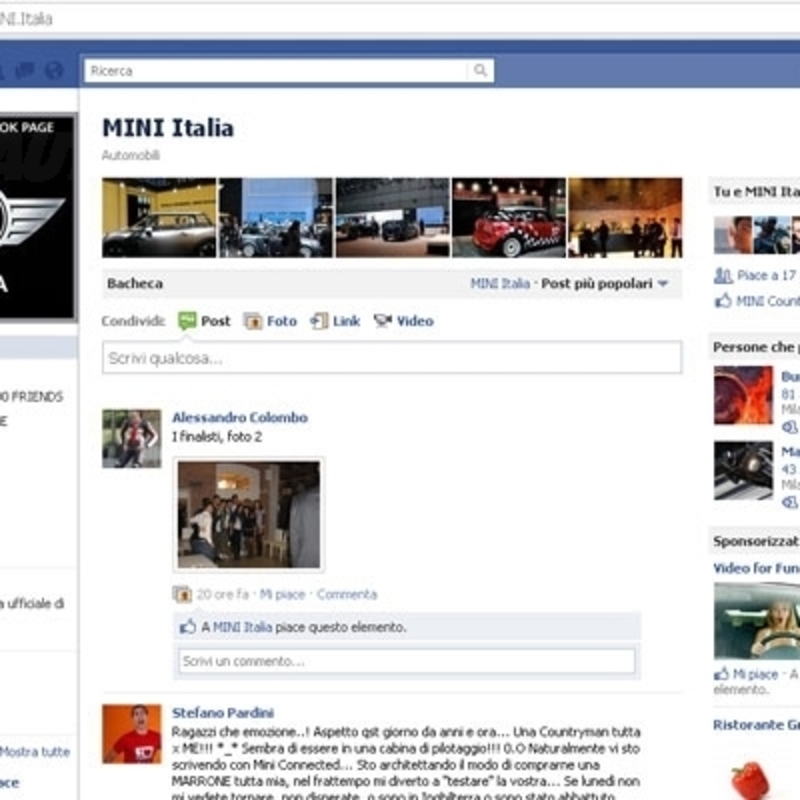Click thumbs-up icon under sponsored video
The width and height of the screenshot is (800, 800).
[x=721, y=674]
